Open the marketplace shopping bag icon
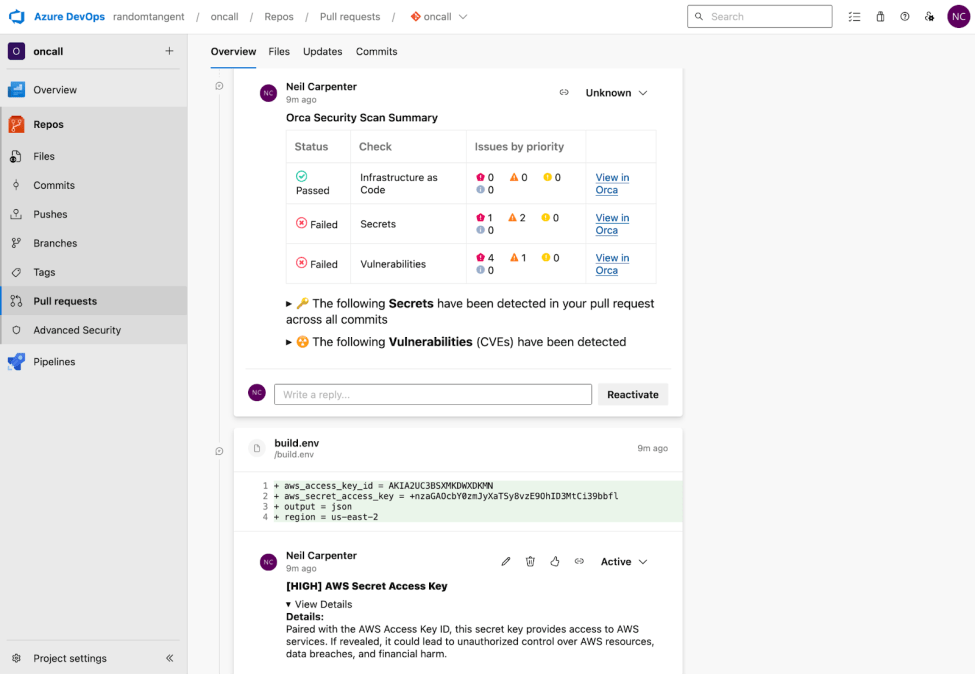 (880, 17)
